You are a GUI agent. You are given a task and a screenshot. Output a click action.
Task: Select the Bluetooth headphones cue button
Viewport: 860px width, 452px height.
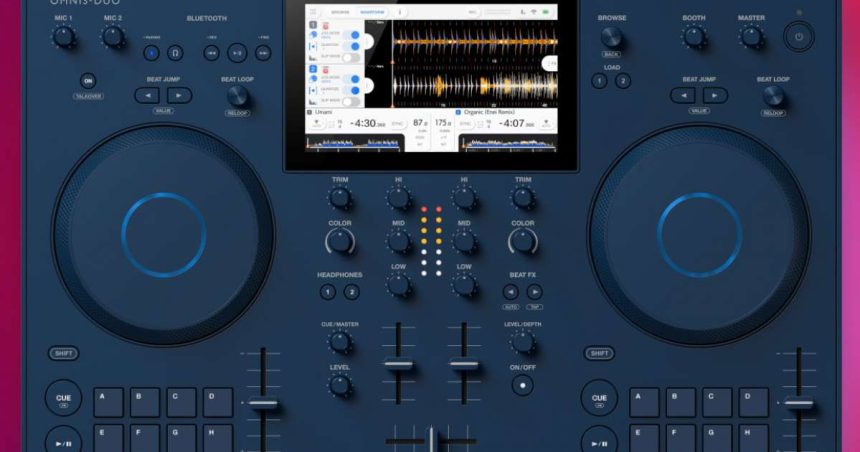pyautogui.click(x=176, y=53)
